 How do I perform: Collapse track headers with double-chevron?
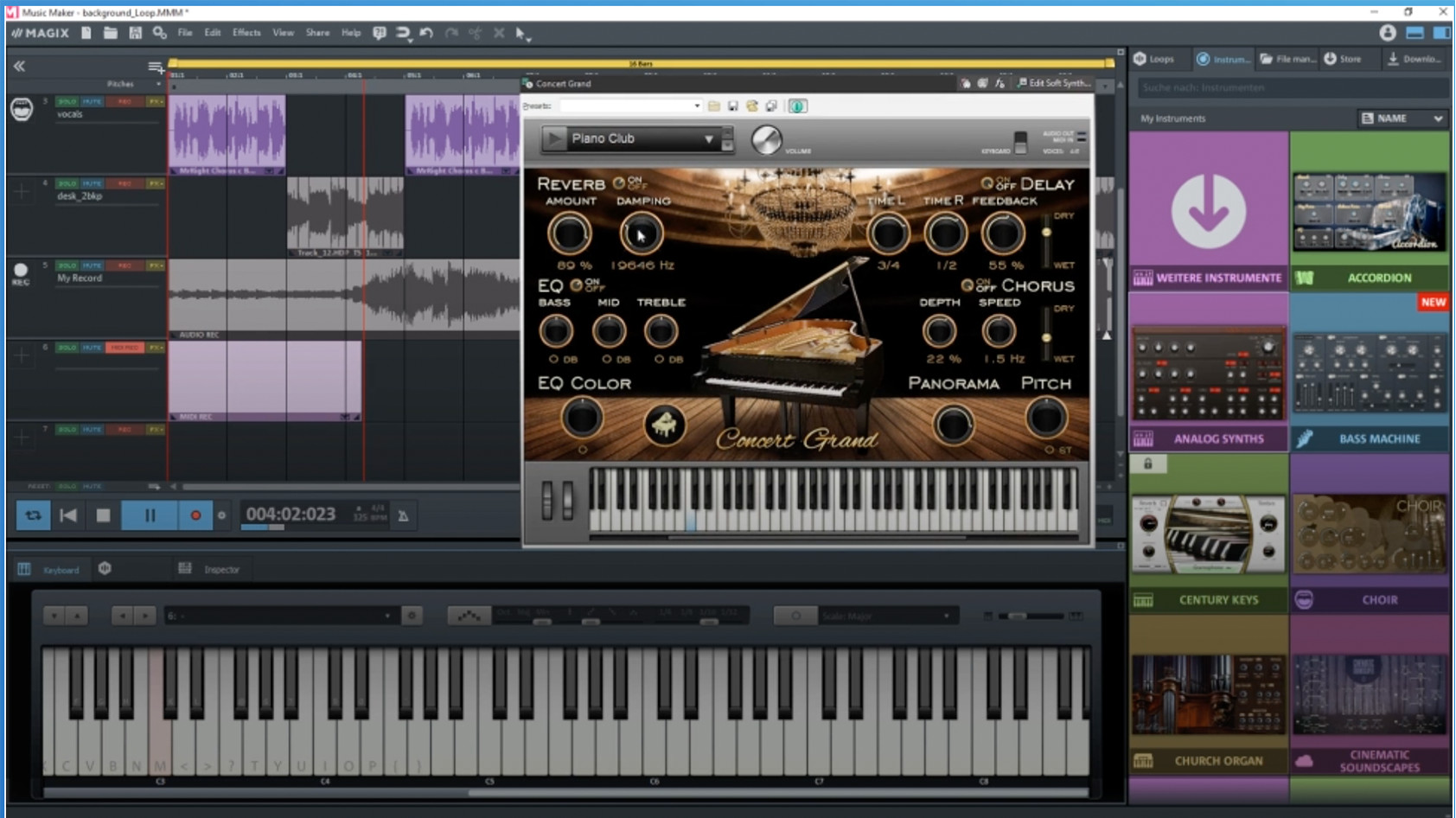19,66
